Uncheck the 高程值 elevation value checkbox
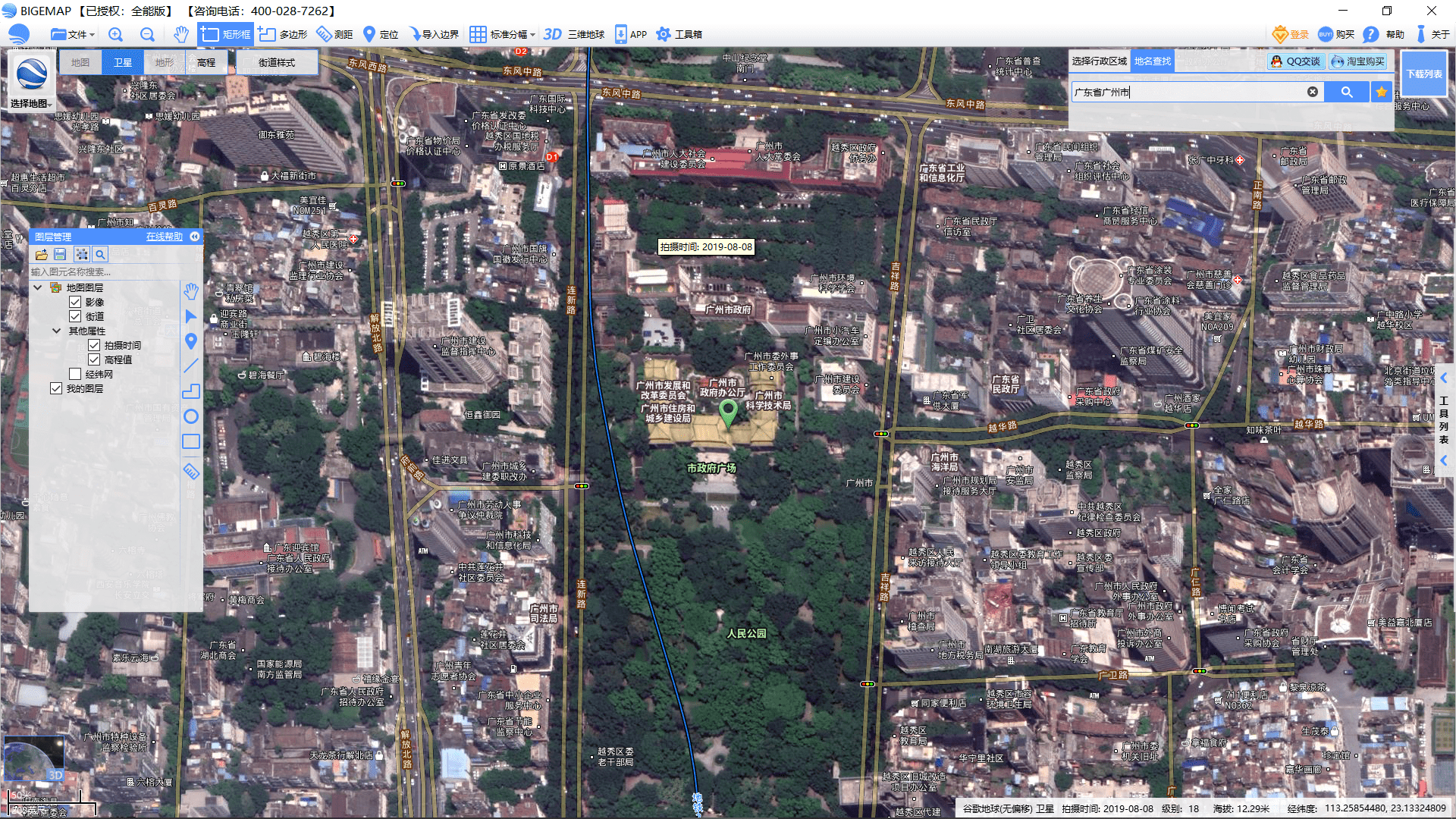The image size is (1456, 819). [94, 359]
